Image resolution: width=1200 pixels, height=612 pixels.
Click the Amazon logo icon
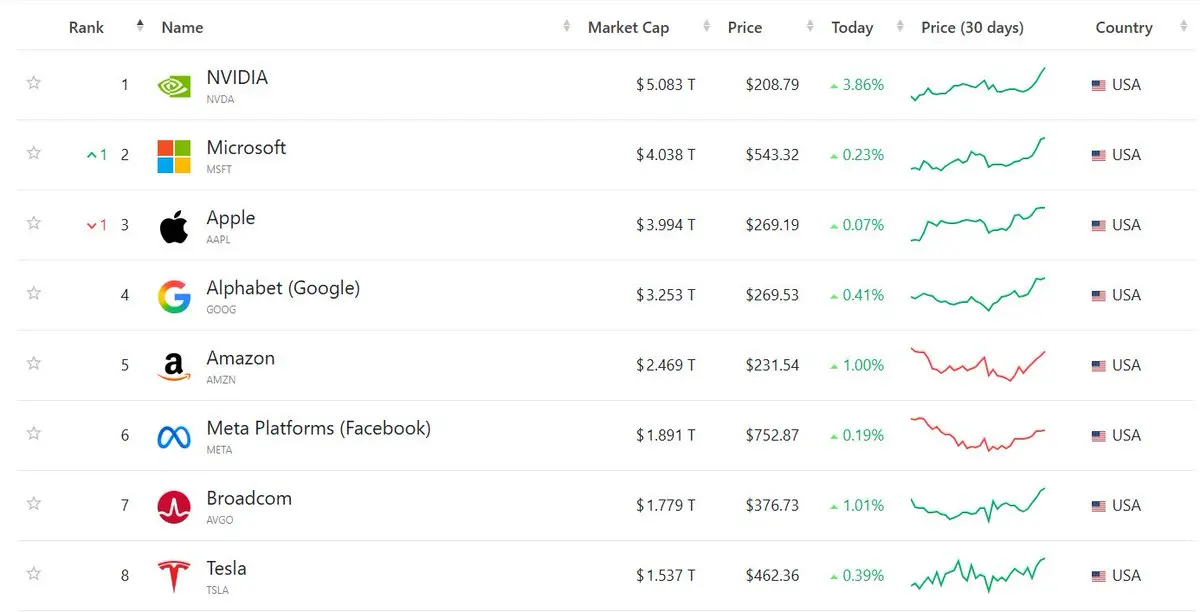[174, 367]
